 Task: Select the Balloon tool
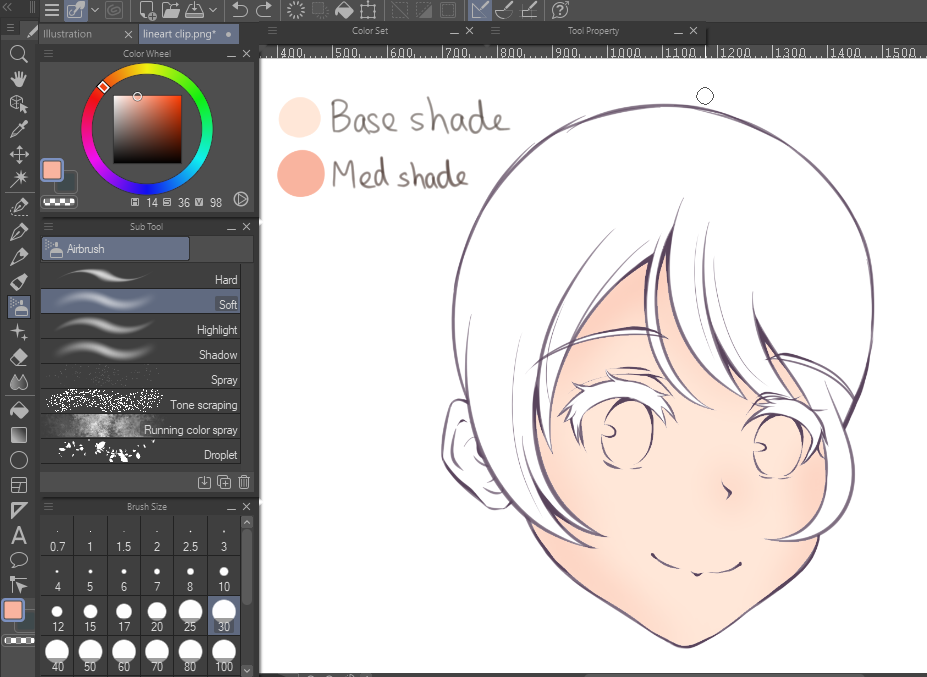[18, 559]
